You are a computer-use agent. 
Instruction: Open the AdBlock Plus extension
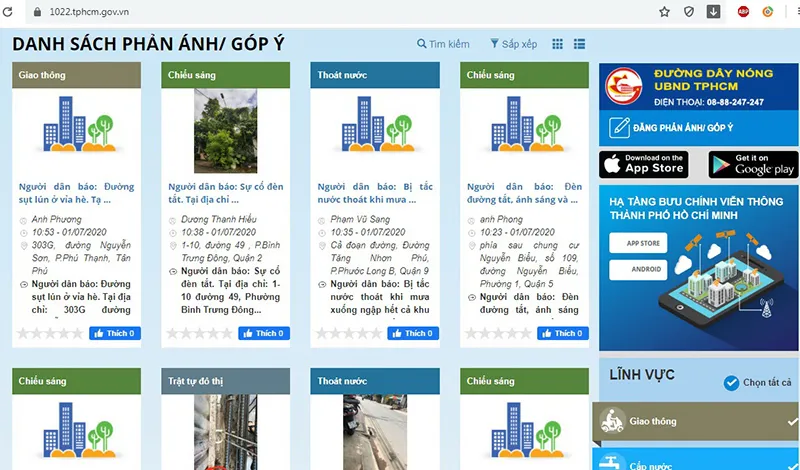click(743, 11)
